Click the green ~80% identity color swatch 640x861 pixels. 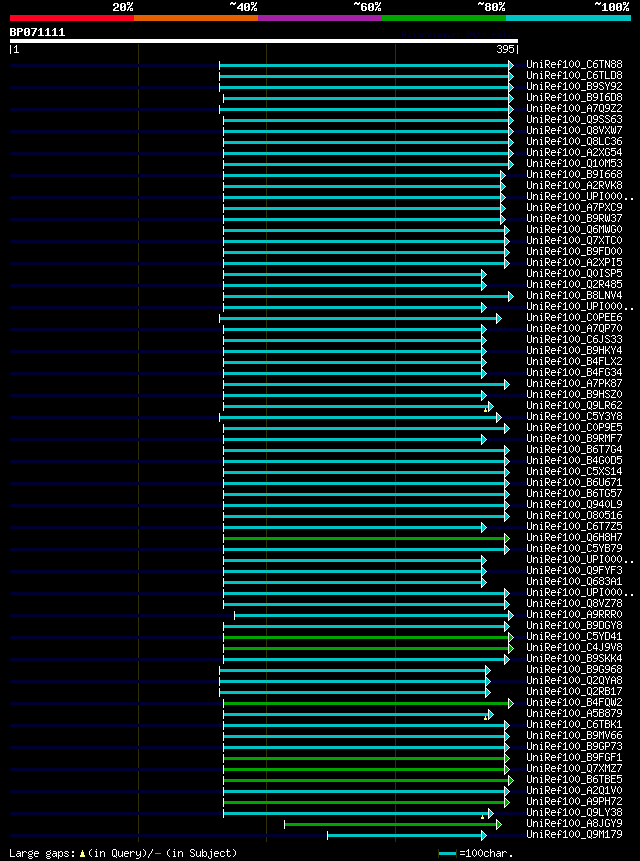coord(444,18)
